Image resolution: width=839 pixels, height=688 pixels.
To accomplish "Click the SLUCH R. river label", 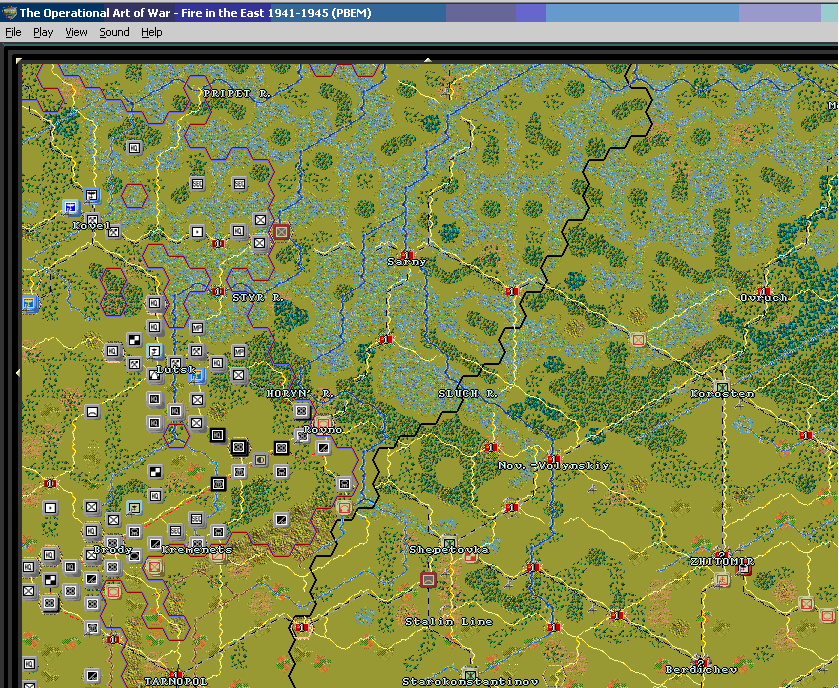I will (468, 394).
